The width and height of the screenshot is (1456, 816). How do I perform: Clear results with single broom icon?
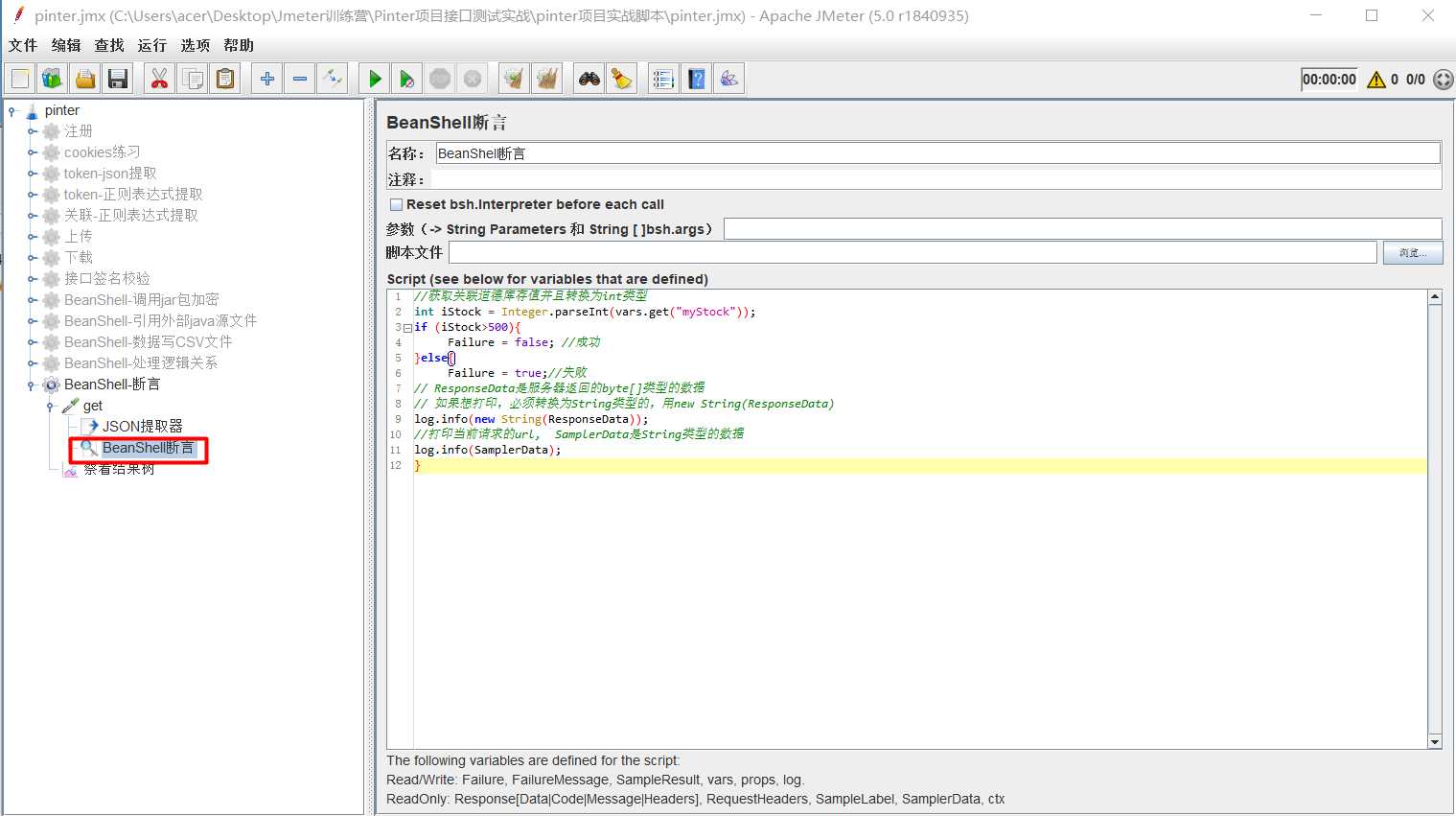coord(515,79)
